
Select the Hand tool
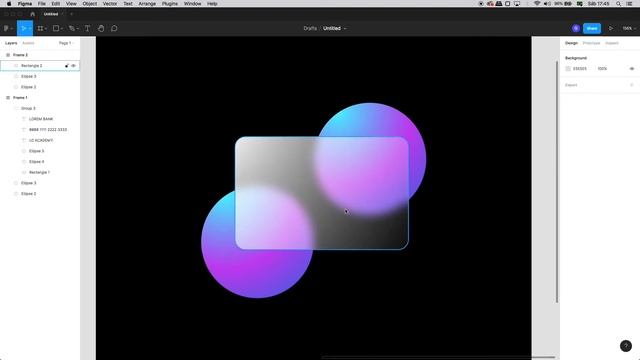pos(101,29)
